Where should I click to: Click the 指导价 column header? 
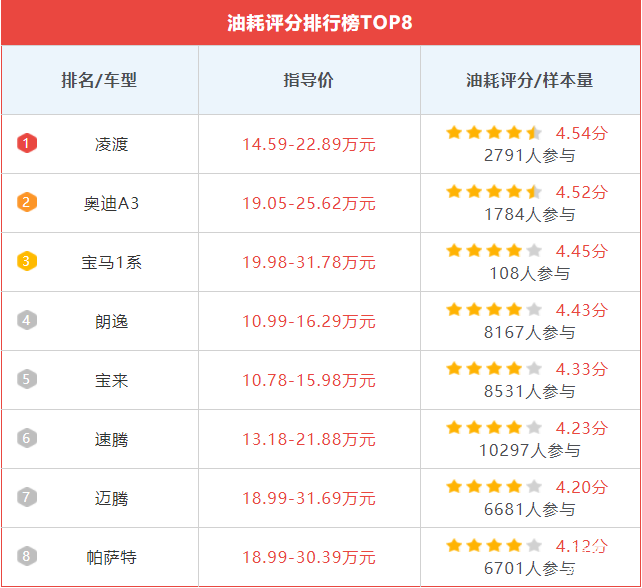point(309,80)
